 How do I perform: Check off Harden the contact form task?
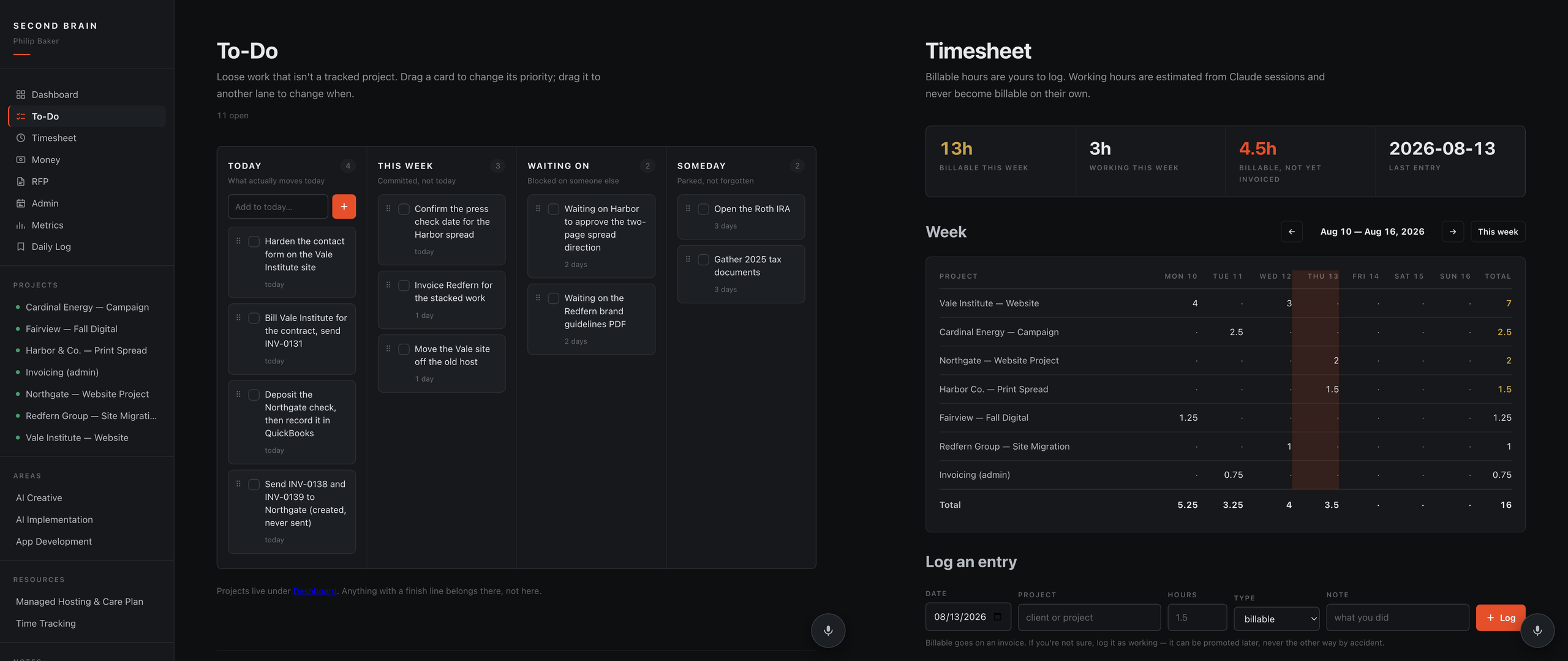point(254,241)
